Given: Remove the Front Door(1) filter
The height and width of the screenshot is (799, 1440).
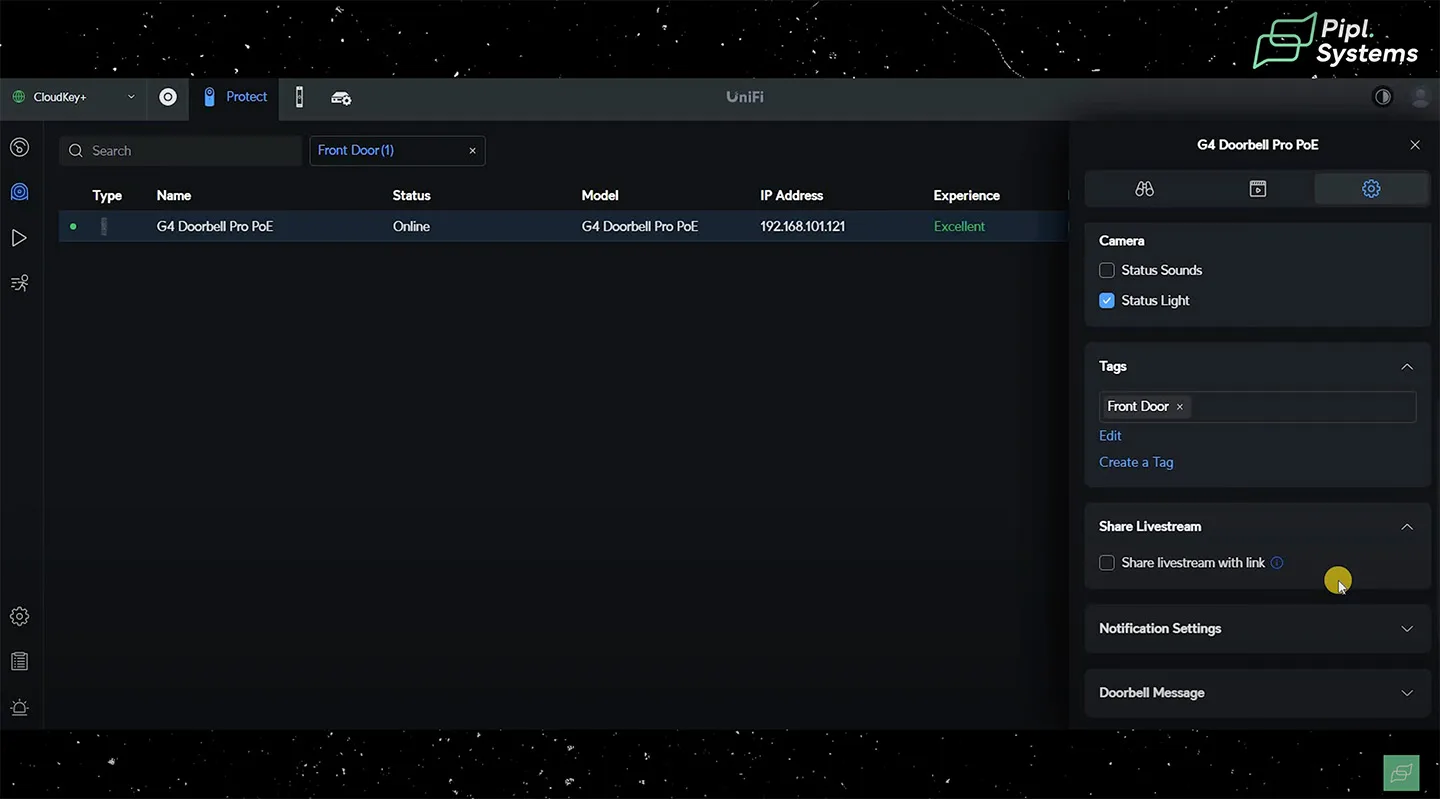Looking at the screenshot, I should tap(473, 151).
